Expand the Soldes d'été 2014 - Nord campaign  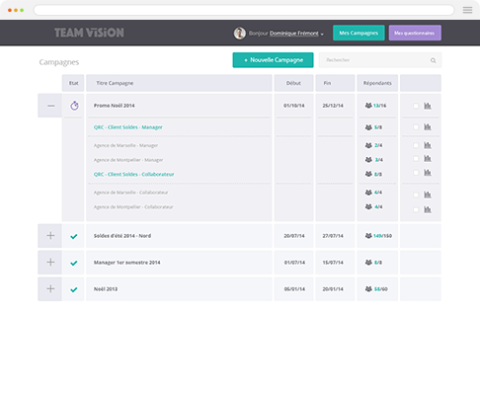pos(50,236)
